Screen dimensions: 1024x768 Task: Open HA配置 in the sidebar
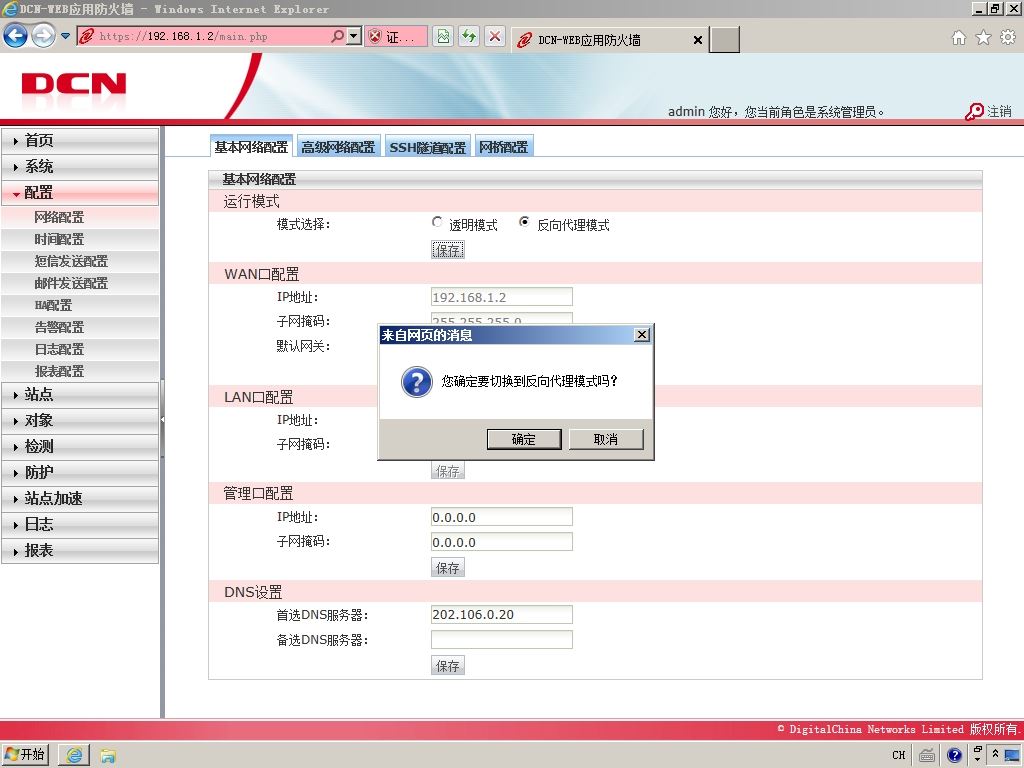click(80, 305)
